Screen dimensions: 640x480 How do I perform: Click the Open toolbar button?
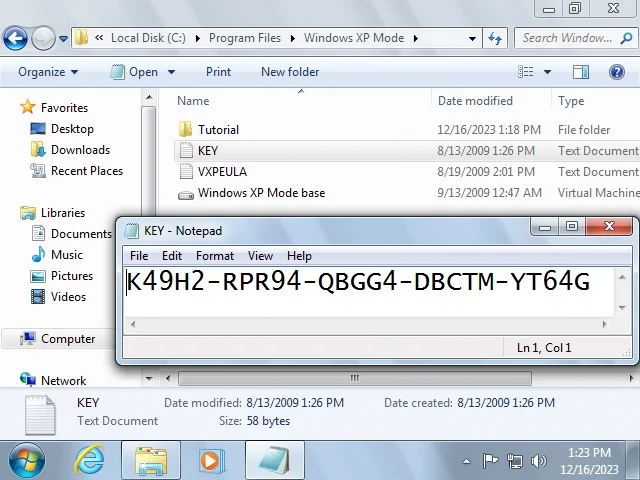tap(135, 72)
